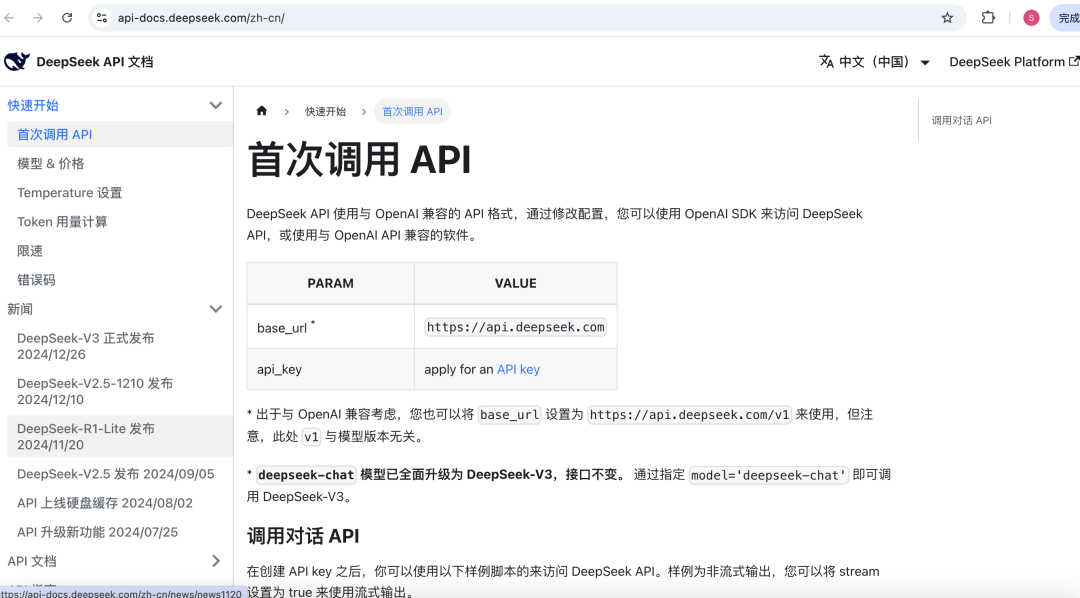Expand the API 文档 sidebar section chevron
The width and height of the screenshot is (1080, 598).
pyautogui.click(x=216, y=561)
